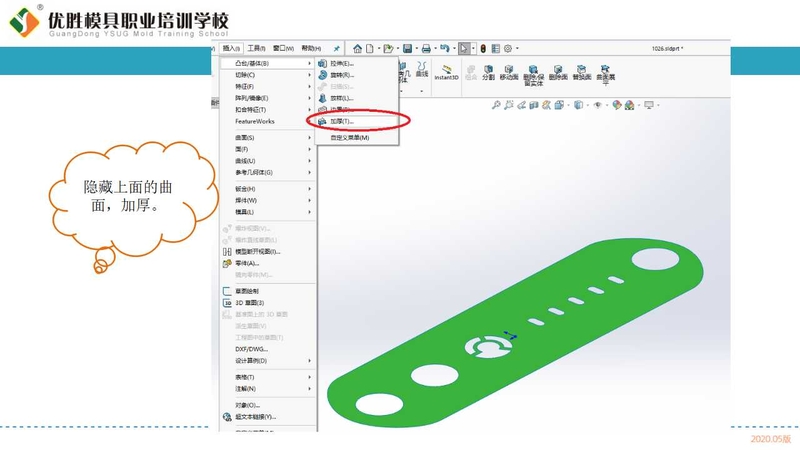Click the Section View icon in view toolbar
The image size is (800, 450).
[x=534, y=105]
